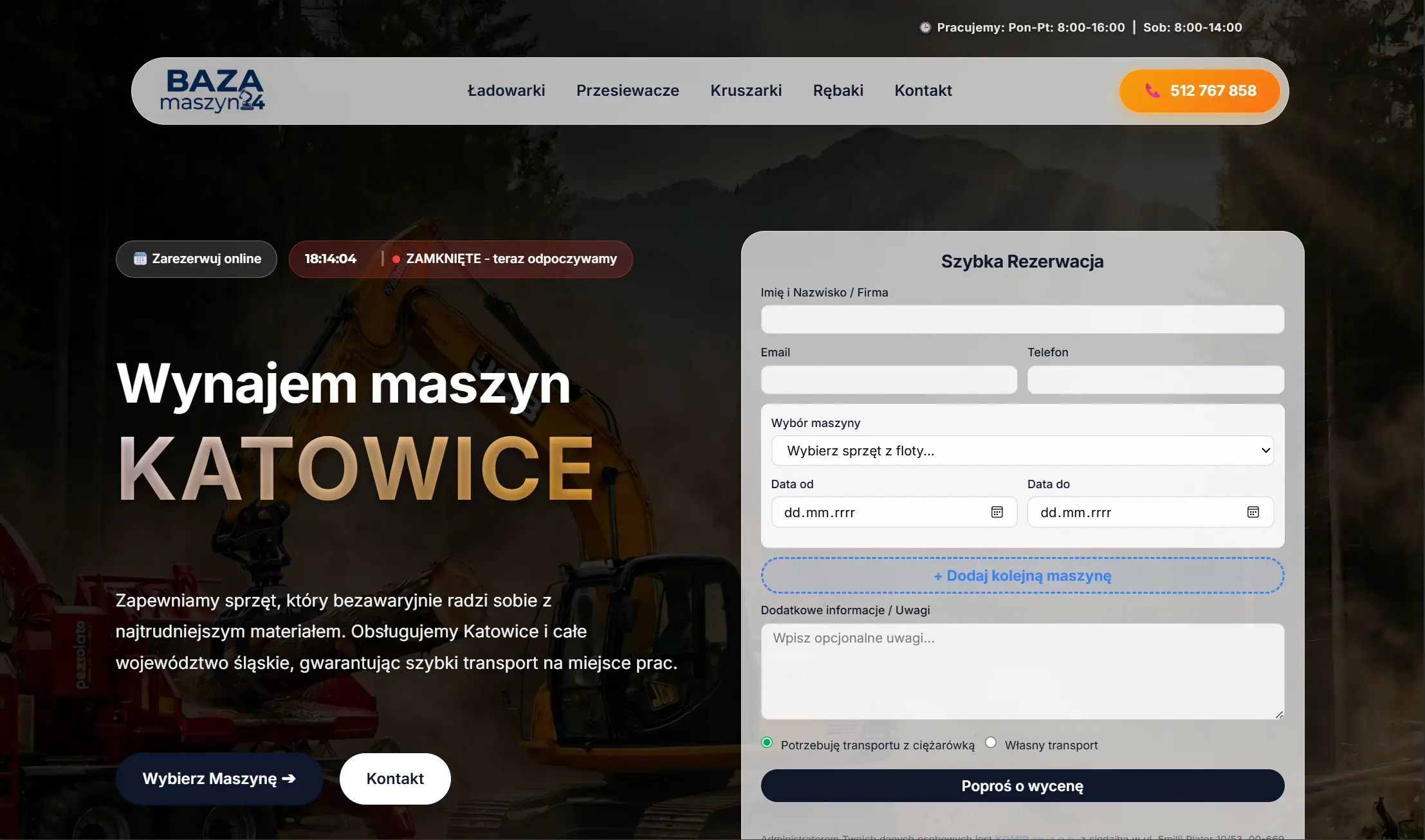
Task: Click the textarea resize grip in Uwagi field
Action: (1279, 714)
